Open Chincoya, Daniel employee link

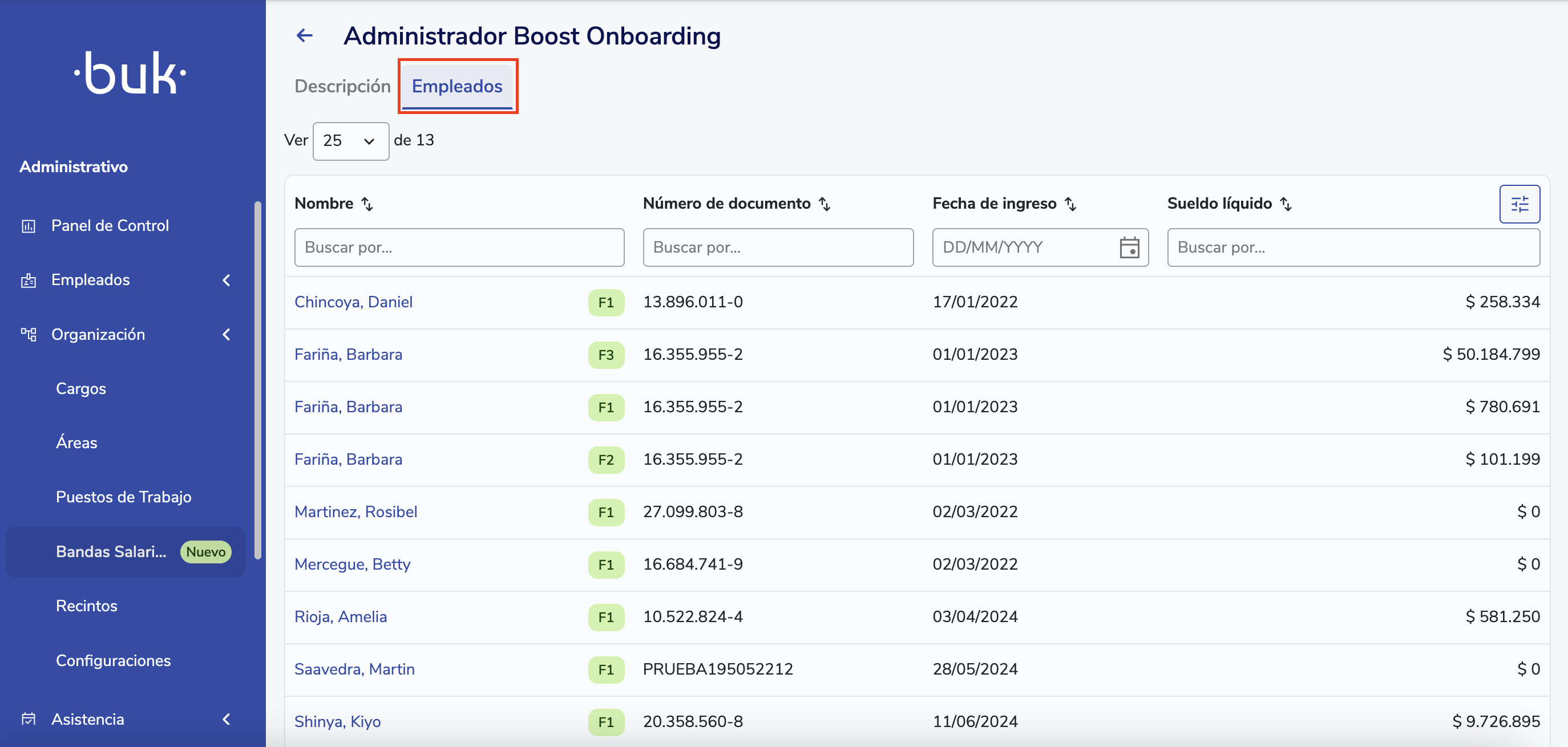click(354, 302)
